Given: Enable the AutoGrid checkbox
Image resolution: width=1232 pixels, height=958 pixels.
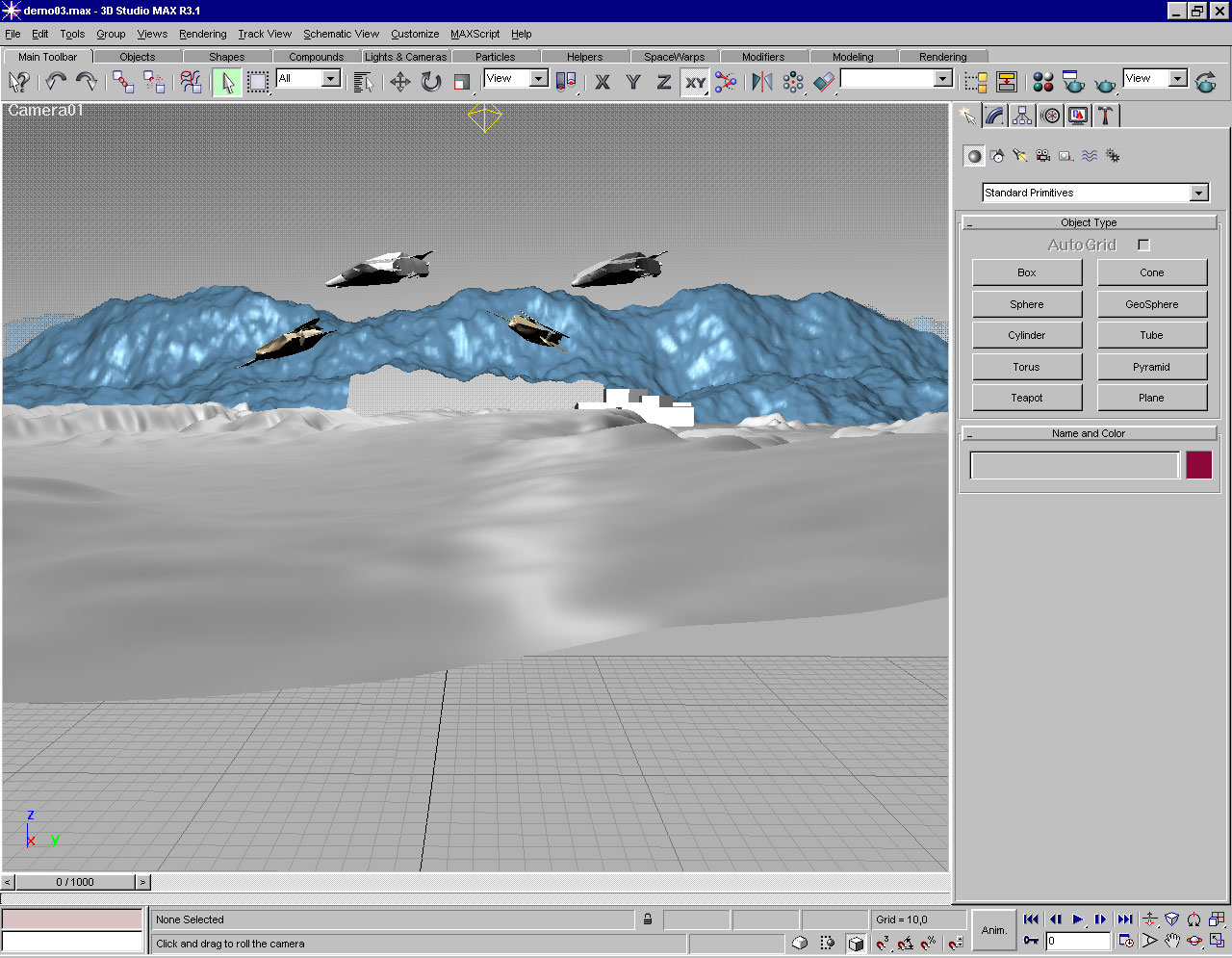Looking at the screenshot, I should click(1143, 246).
